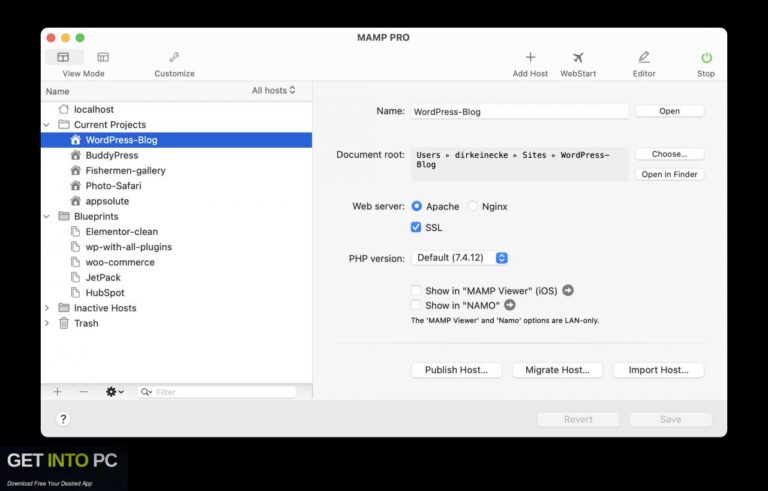The width and height of the screenshot is (768, 491).
Task: Click the document icon beside wp-with-all-plugins
Action: (75, 246)
